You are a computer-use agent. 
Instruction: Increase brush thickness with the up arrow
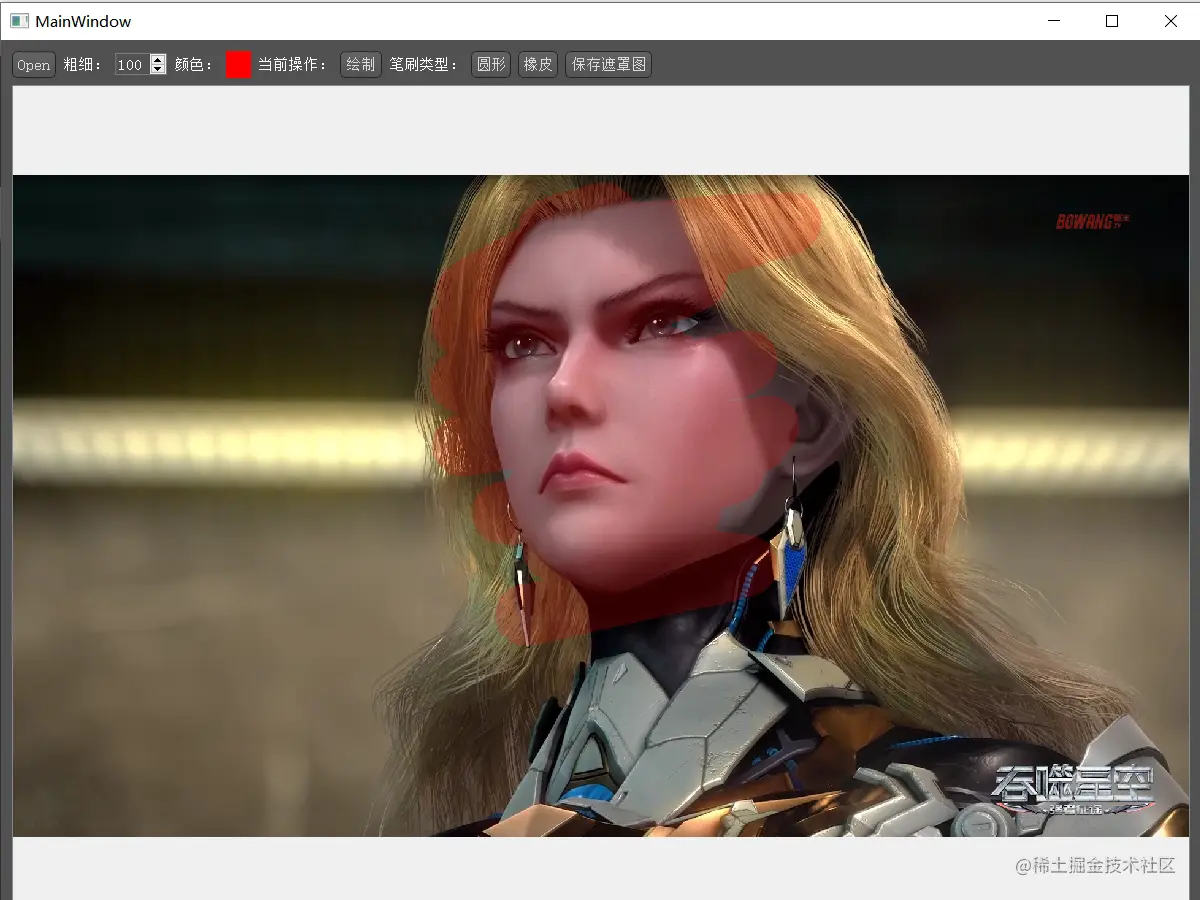[158, 59]
